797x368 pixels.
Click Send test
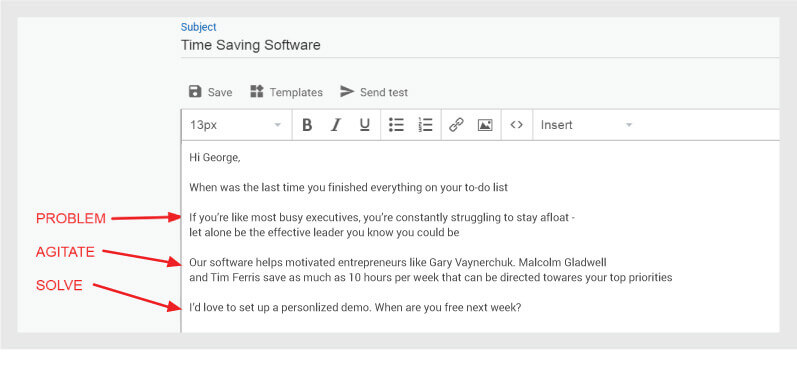click(384, 93)
